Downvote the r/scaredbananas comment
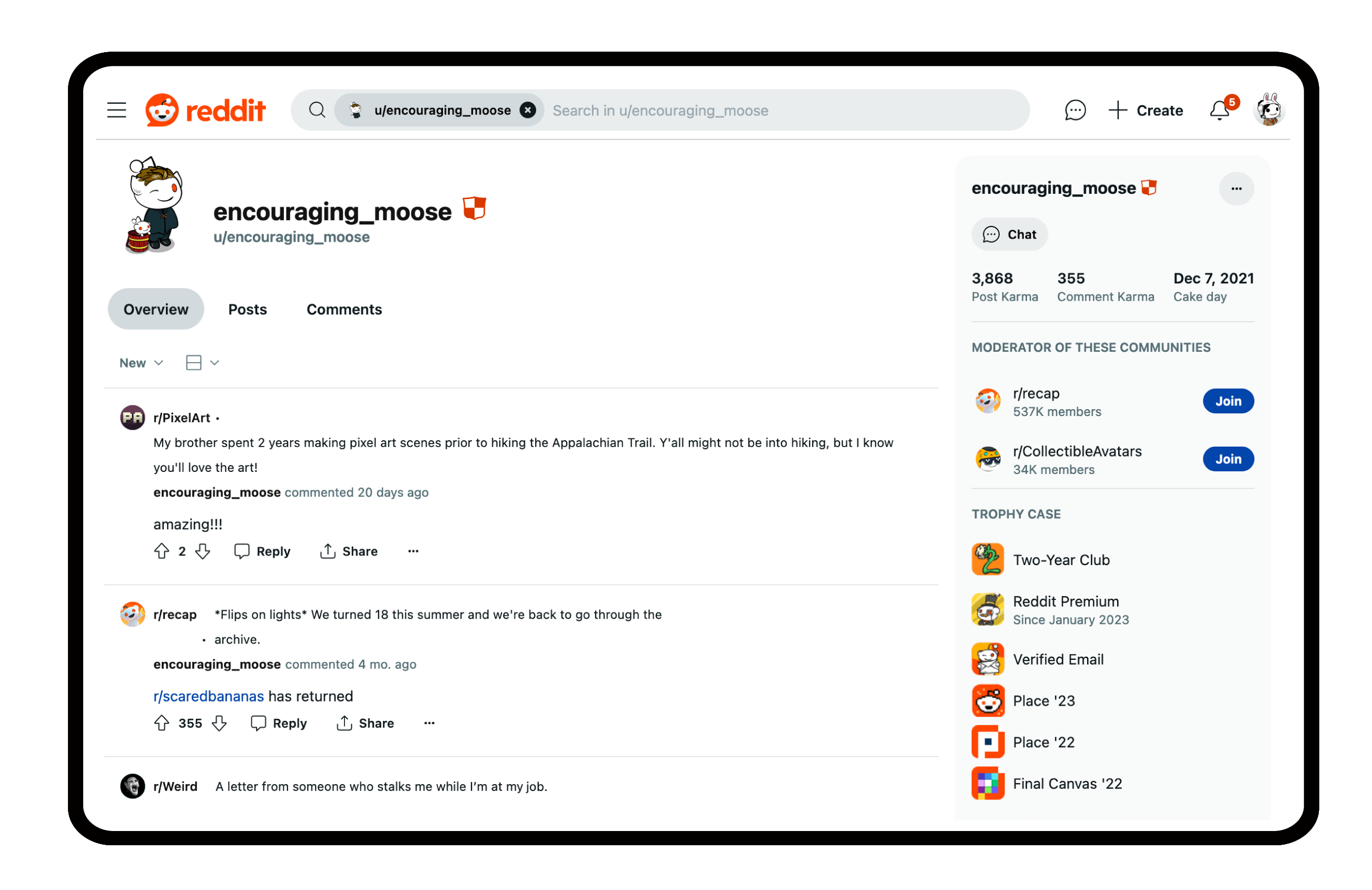 [x=219, y=723]
